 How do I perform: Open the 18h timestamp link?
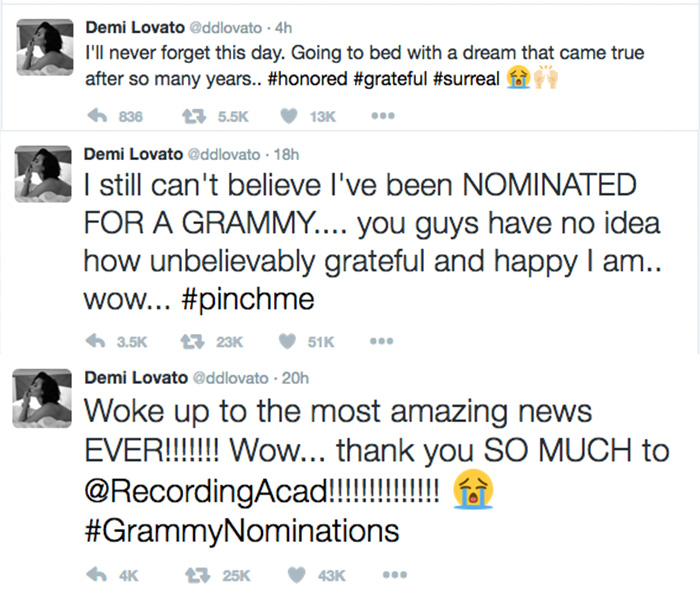[x=286, y=153]
